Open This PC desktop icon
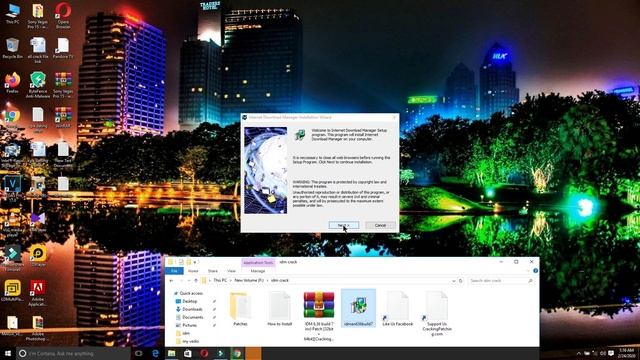The width and height of the screenshot is (640, 360). pos(12,13)
